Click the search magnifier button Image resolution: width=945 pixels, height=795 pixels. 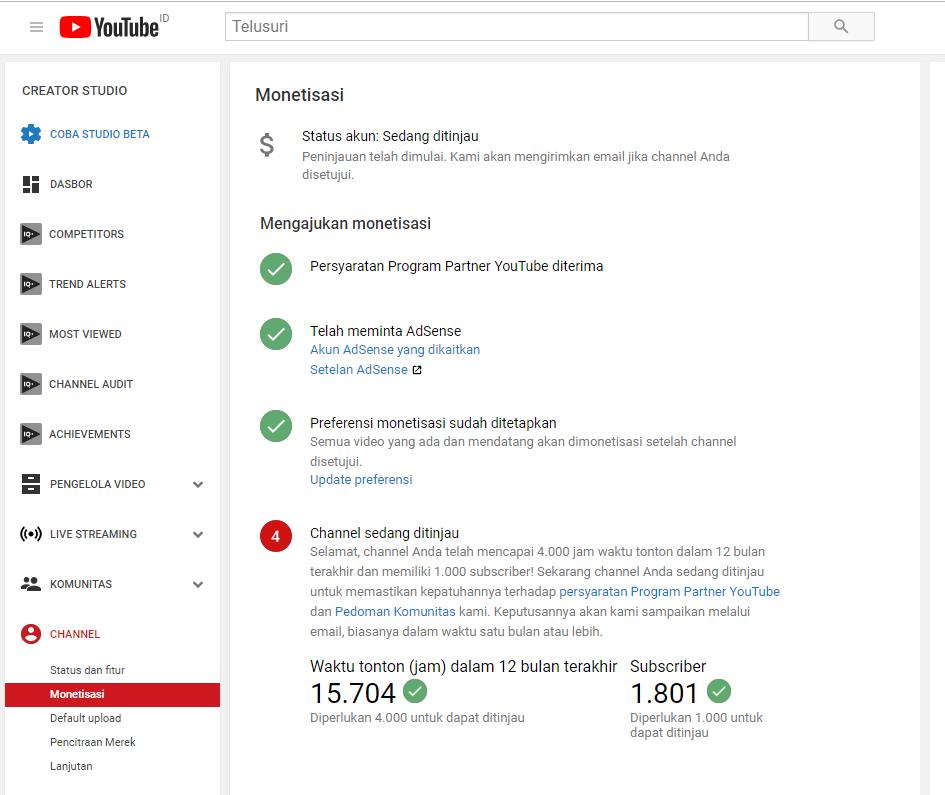coord(841,27)
